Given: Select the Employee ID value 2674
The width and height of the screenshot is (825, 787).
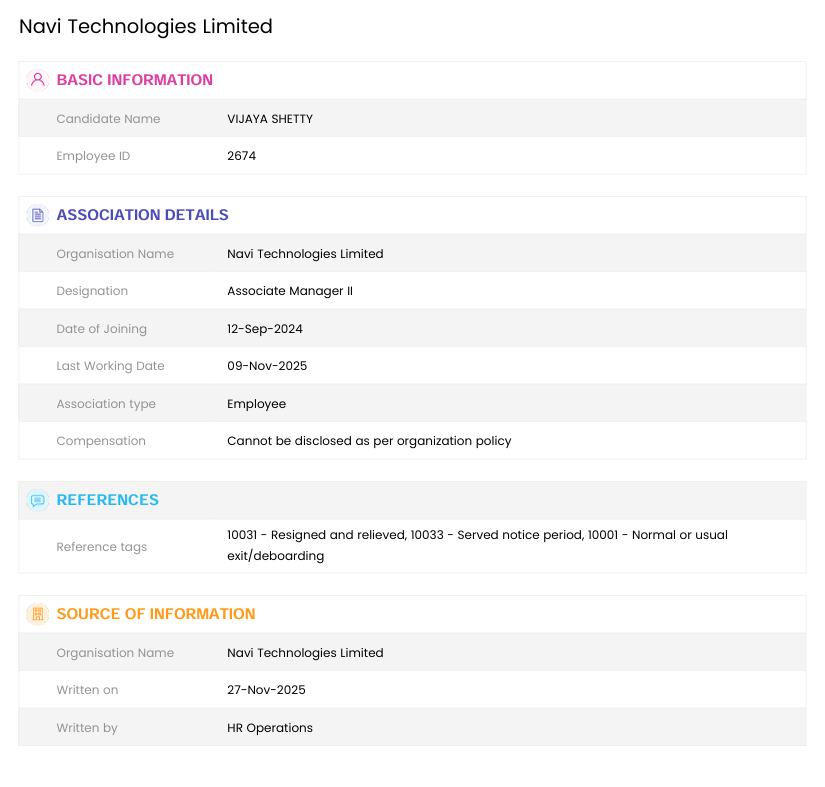Looking at the screenshot, I should [241, 156].
